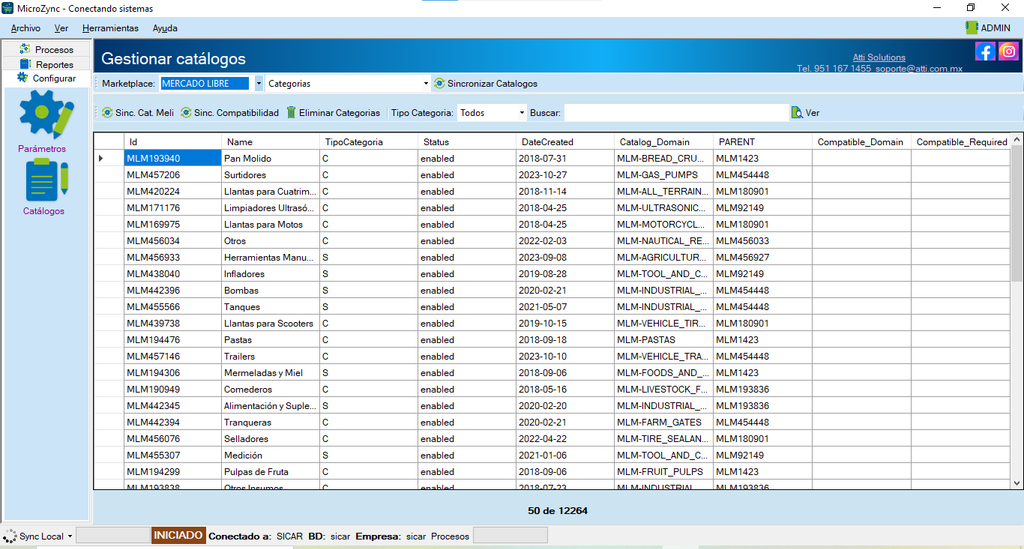
Task: Click the INICIADO status button
Action: [178, 535]
